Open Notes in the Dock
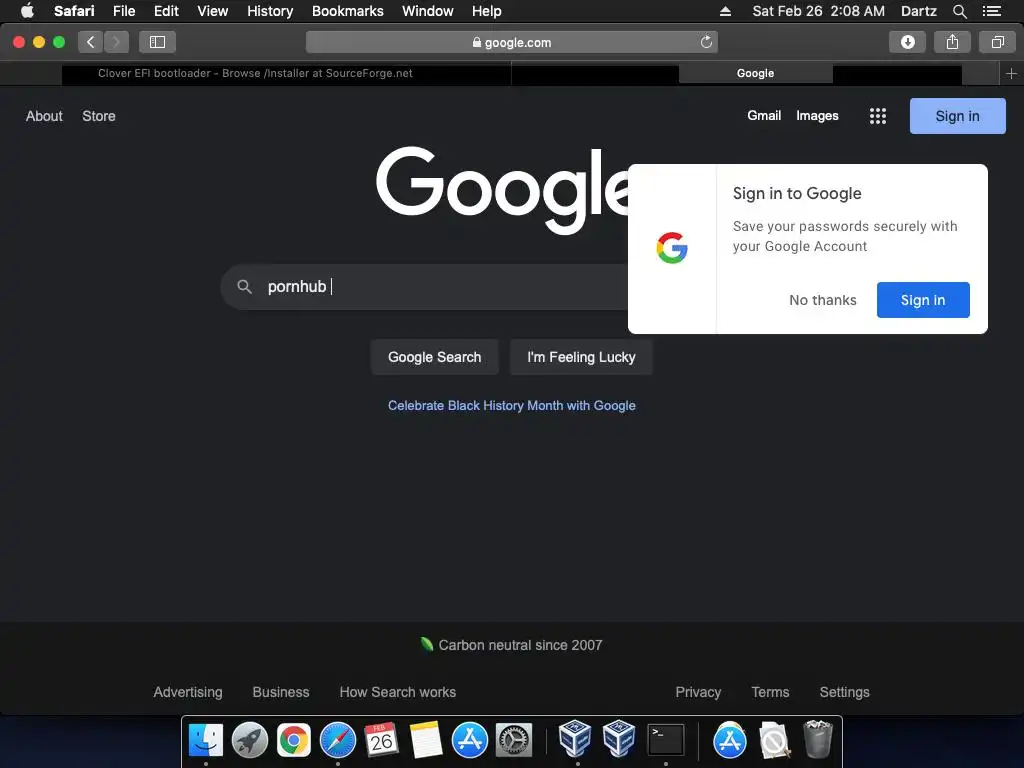 426,741
